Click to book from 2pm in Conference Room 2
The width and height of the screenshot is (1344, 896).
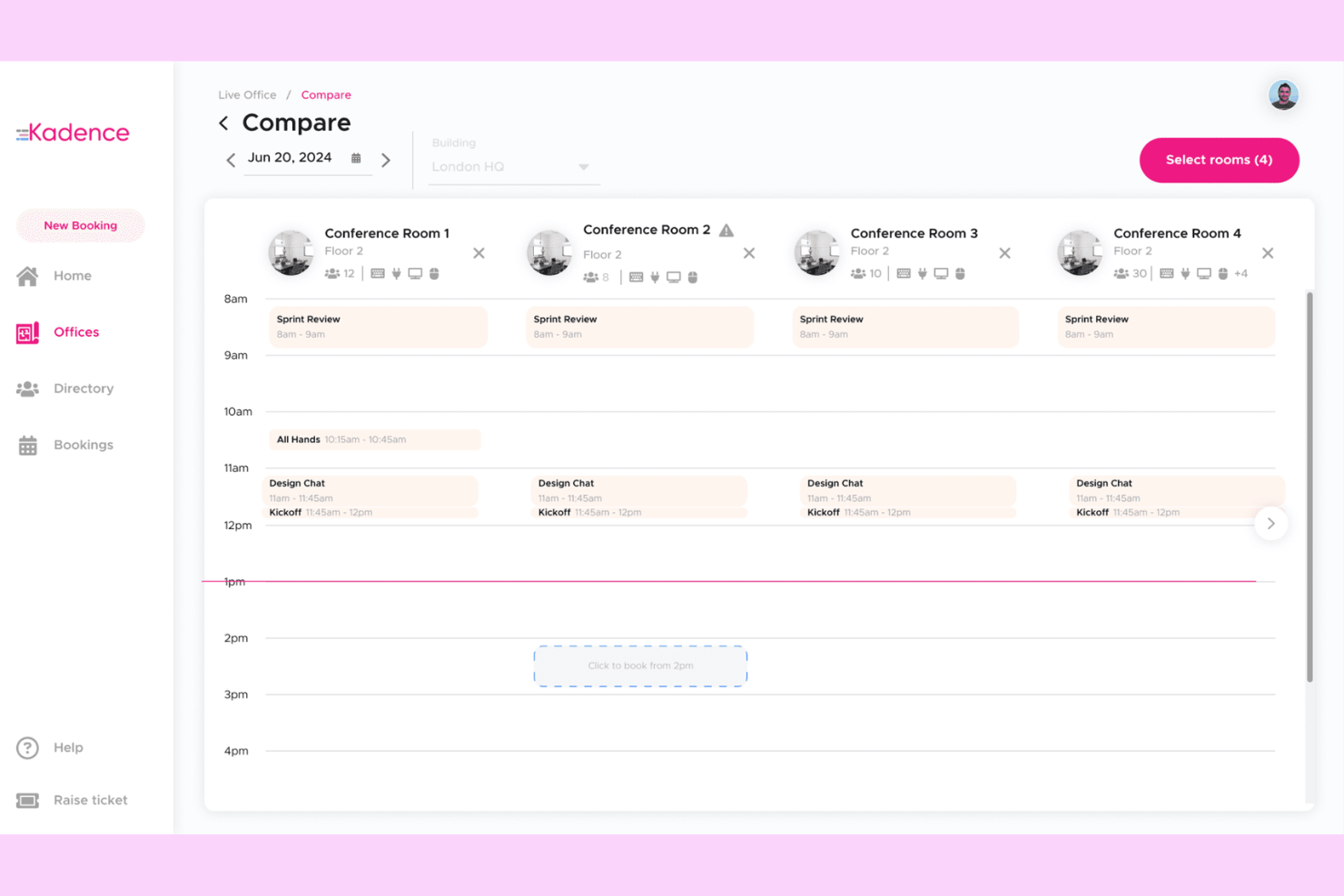coord(640,665)
